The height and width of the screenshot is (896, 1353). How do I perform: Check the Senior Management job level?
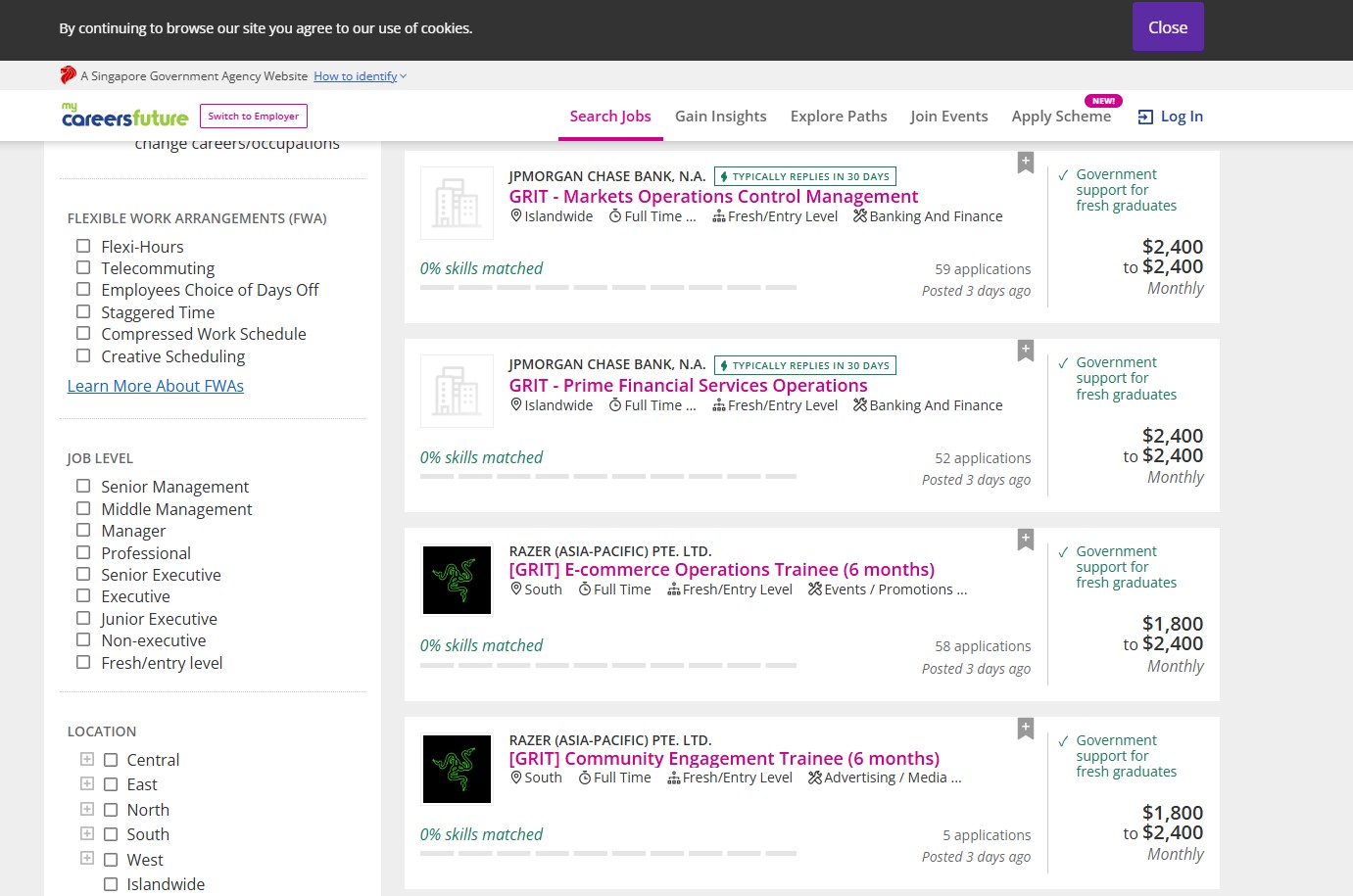pyautogui.click(x=83, y=487)
